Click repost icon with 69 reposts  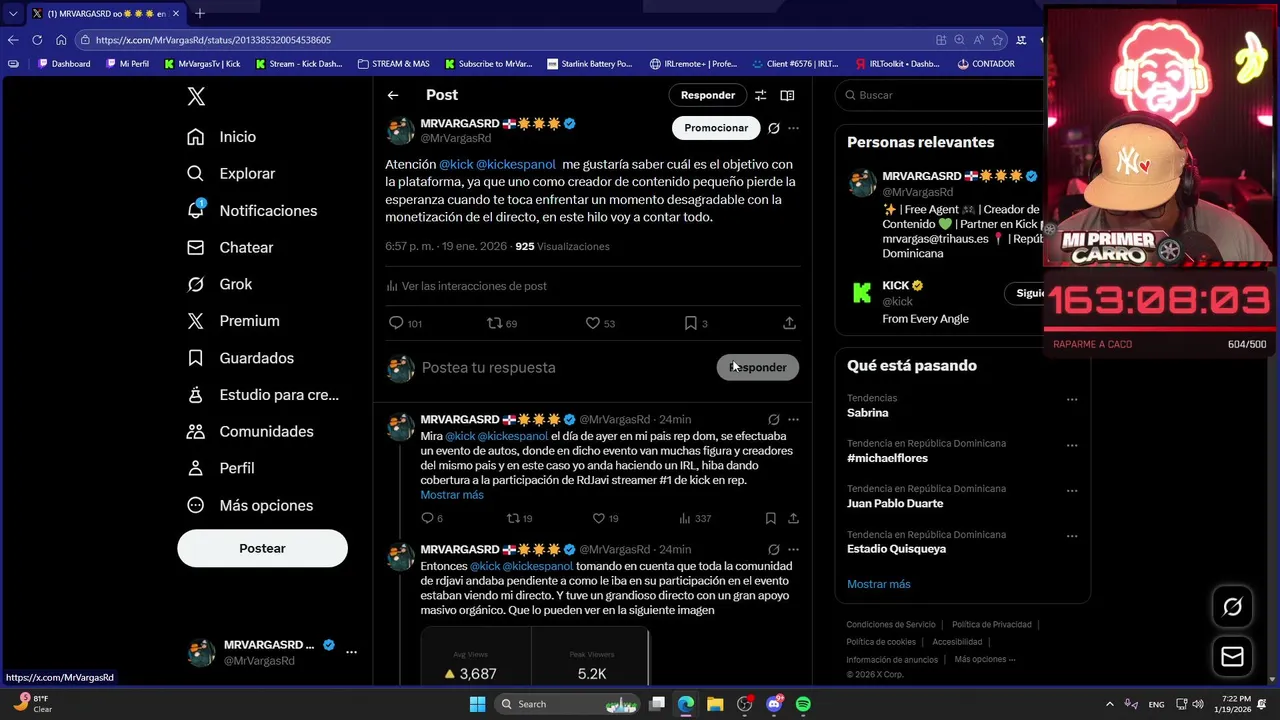[x=494, y=323]
